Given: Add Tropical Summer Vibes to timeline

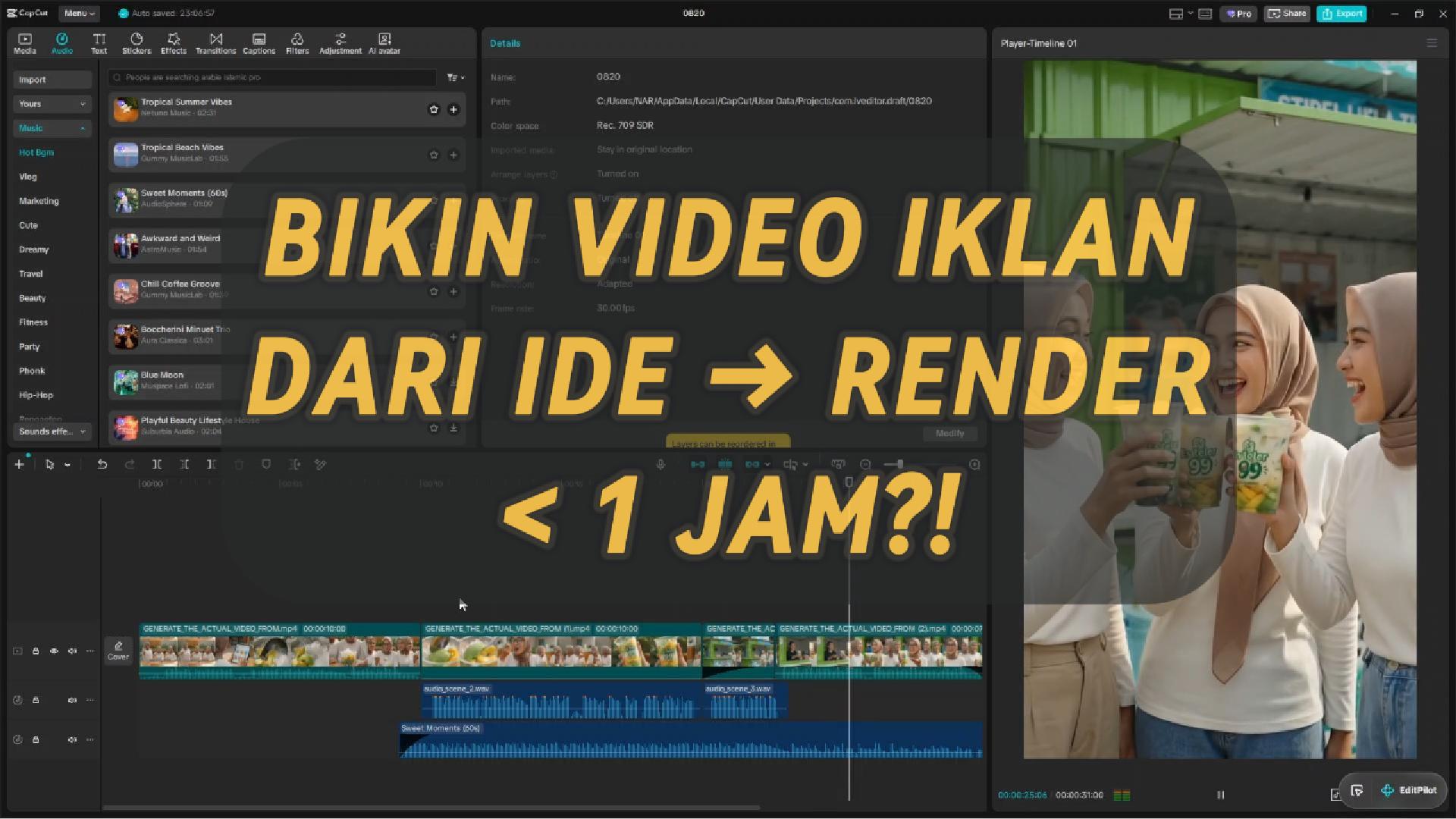Looking at the screenshot, I should pyautogui.click(x=453, y=109).
